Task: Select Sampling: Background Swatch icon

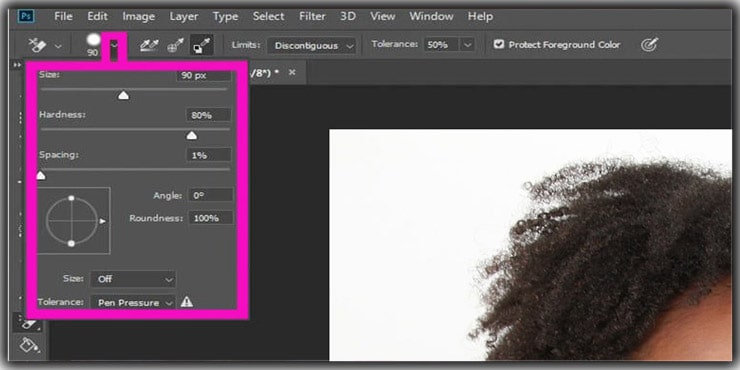Action: pyautogui.click(x=202, y=45)
